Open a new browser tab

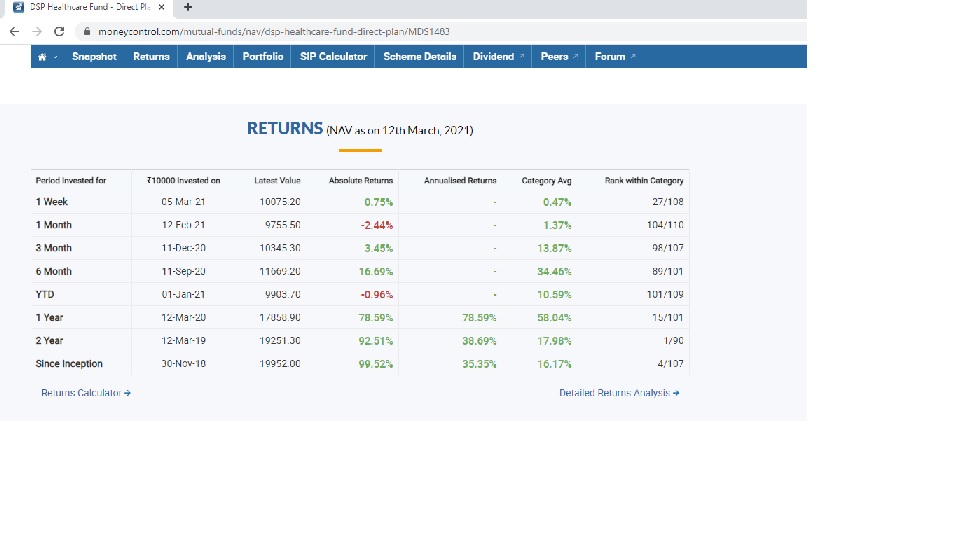click(x=188, y=7)
